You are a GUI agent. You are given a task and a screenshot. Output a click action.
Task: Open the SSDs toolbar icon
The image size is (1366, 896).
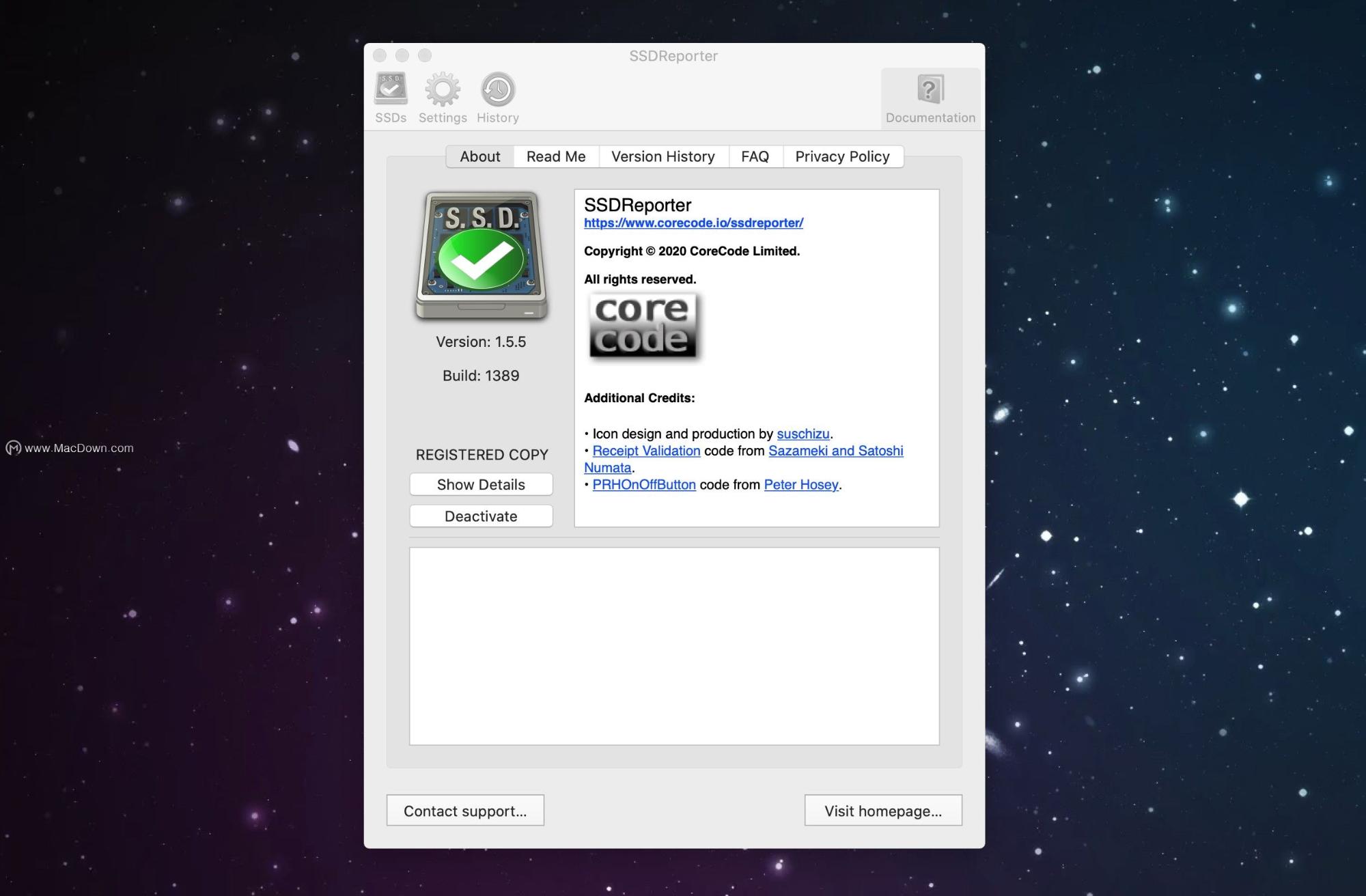coord(391,98)
